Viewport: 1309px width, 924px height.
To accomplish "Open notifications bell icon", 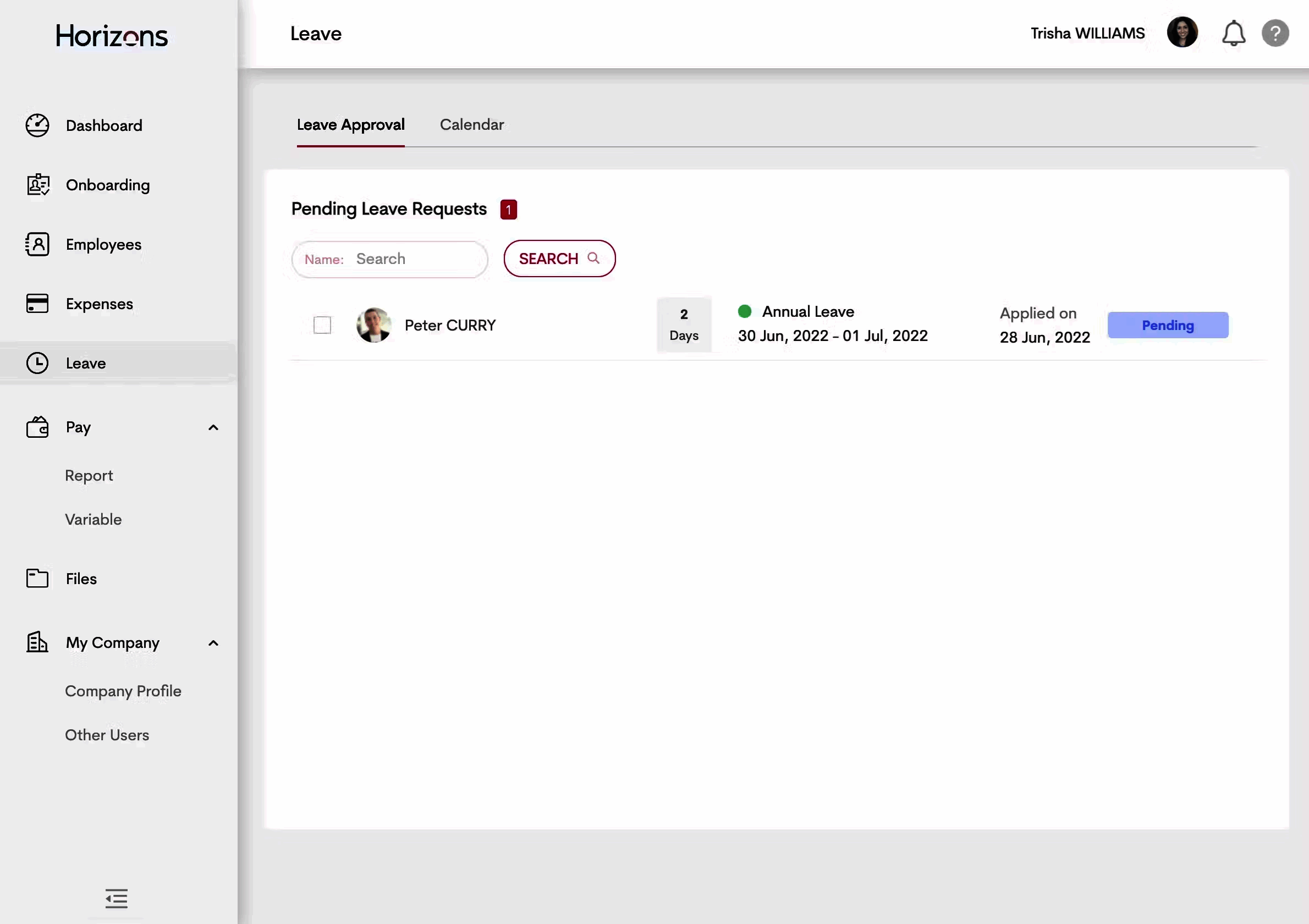I will coord(1233,33).
